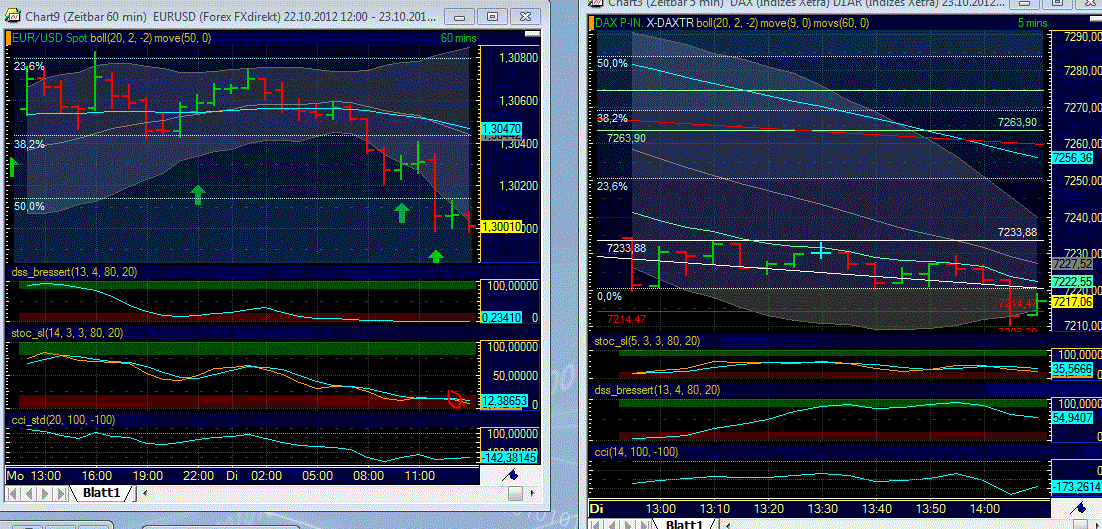Click the stoc_sl(14, 3, 3, 80, 20) indicator label
1102x529 pixels.
pyautogui.click(x=67, y=332)
